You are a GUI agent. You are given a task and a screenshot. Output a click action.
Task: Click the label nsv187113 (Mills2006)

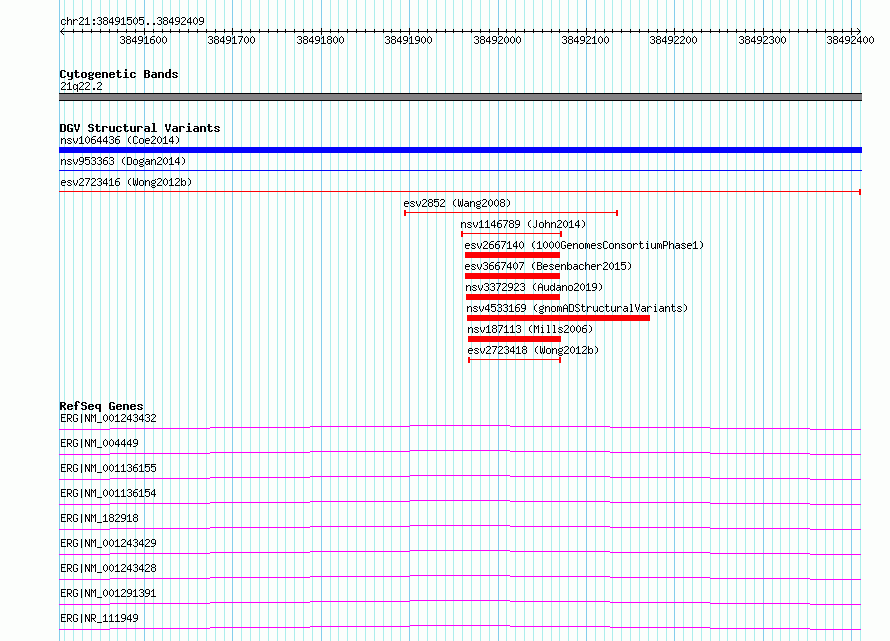[x=530, y=329]
